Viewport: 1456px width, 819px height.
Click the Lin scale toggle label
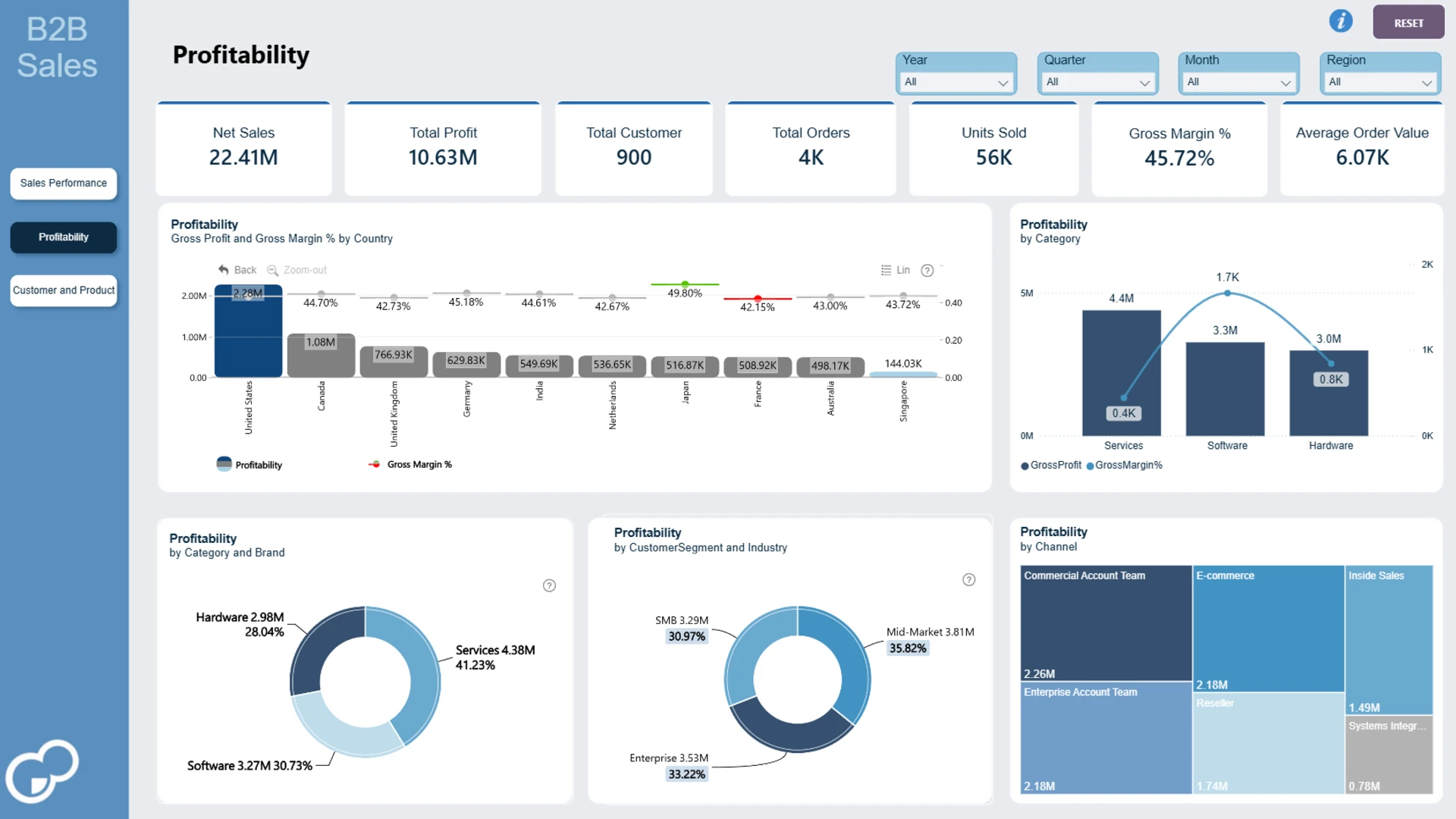(x=903, y=270)
